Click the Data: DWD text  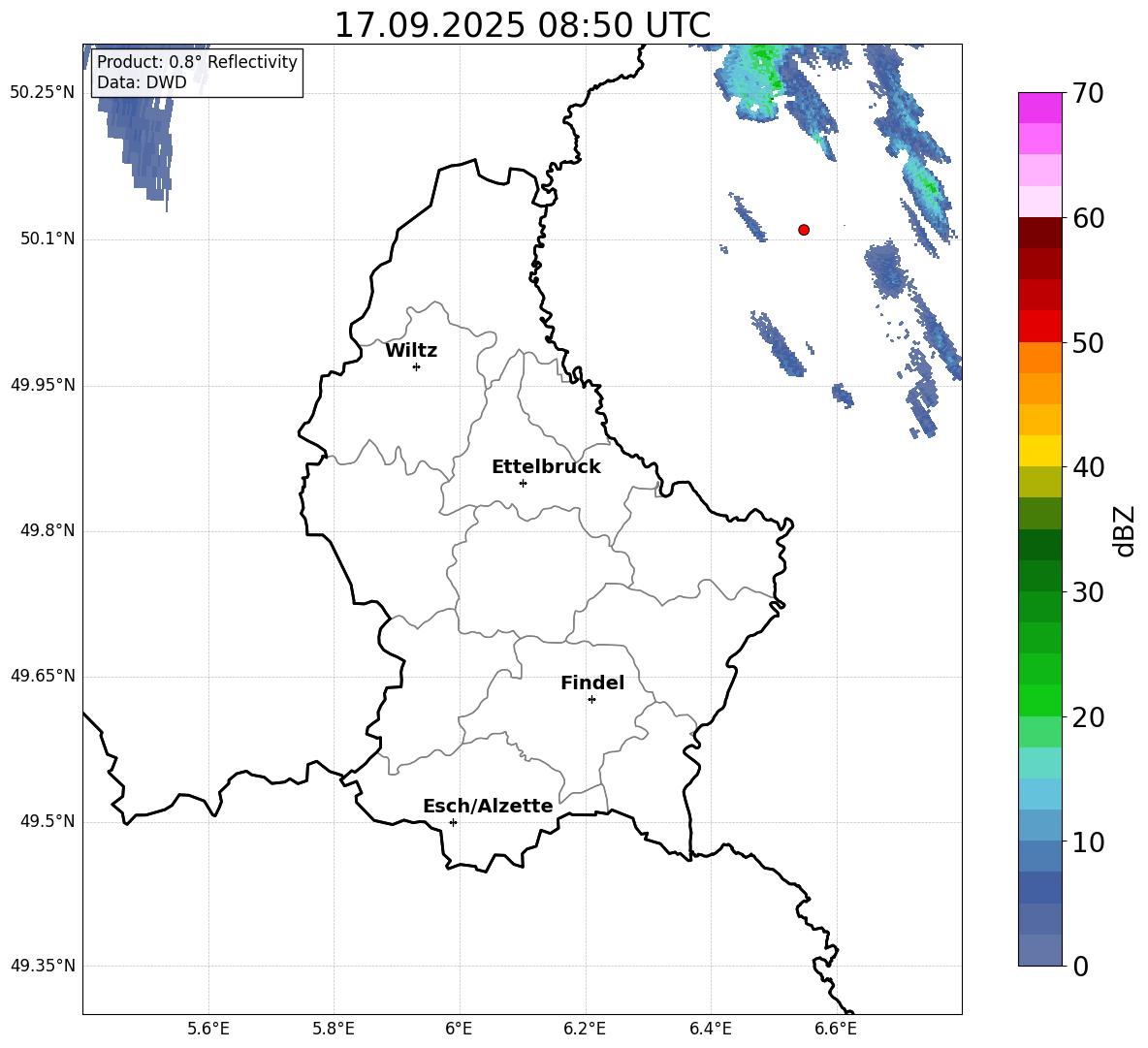(x=142, y=82)
